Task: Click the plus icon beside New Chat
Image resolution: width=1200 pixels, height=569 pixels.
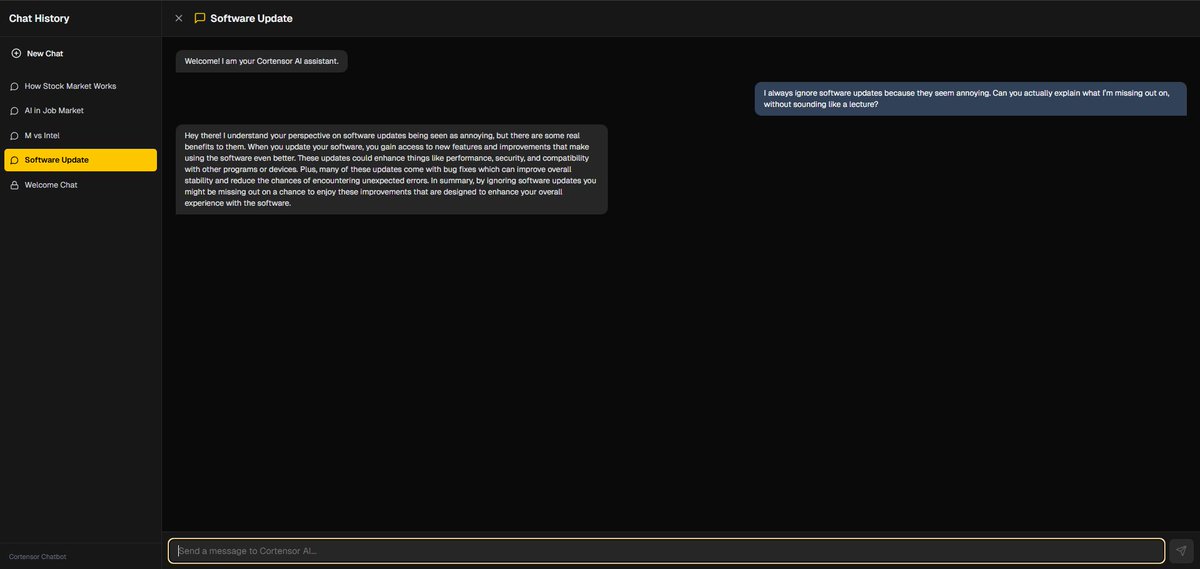Action: point(15,53)
